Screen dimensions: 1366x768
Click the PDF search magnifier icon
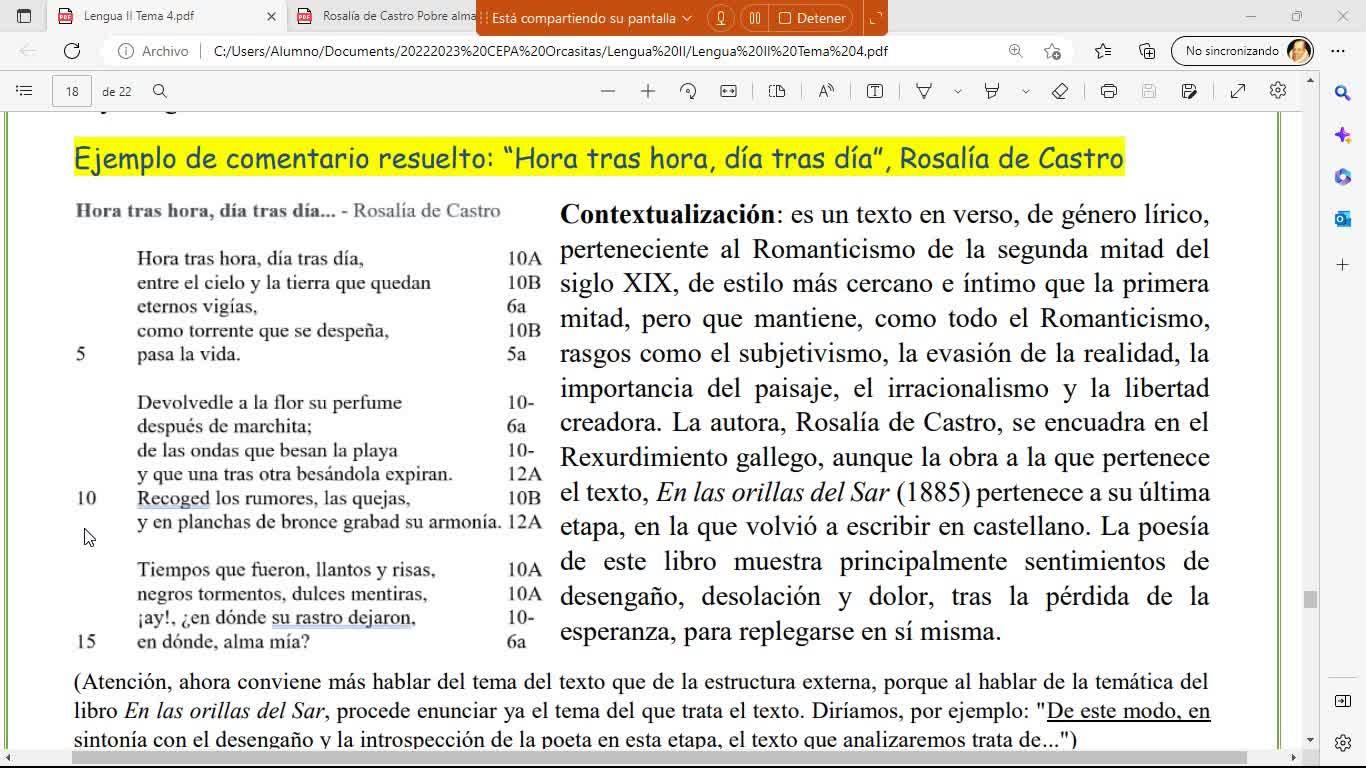coord(160,91)
